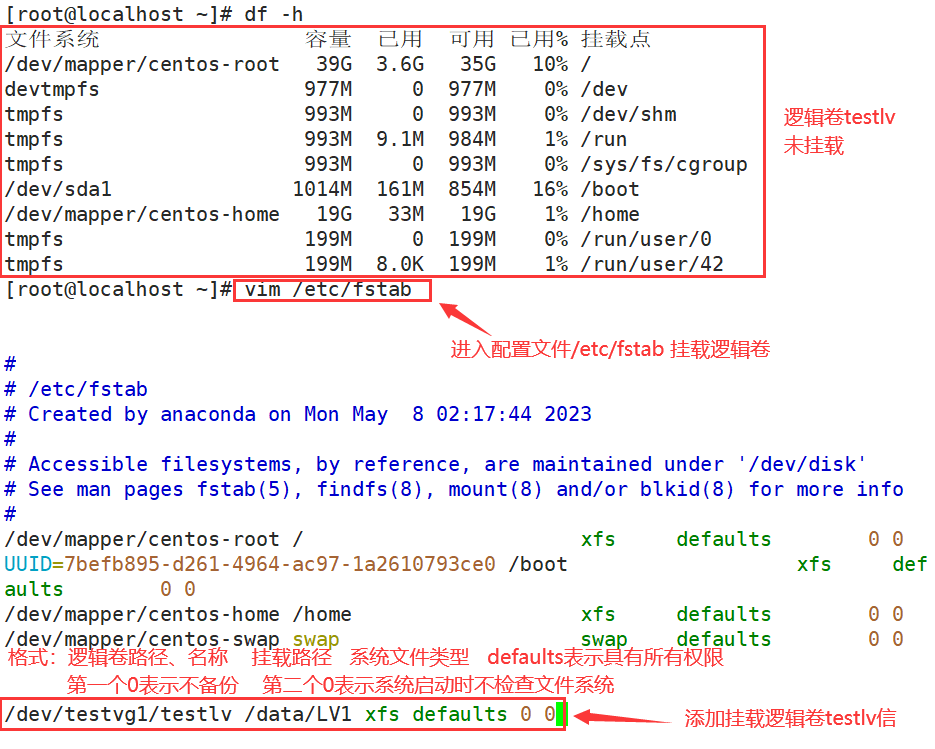Click '3.6G' used value
The height and width of the screenshot is (749, 935).
[400, 64]
